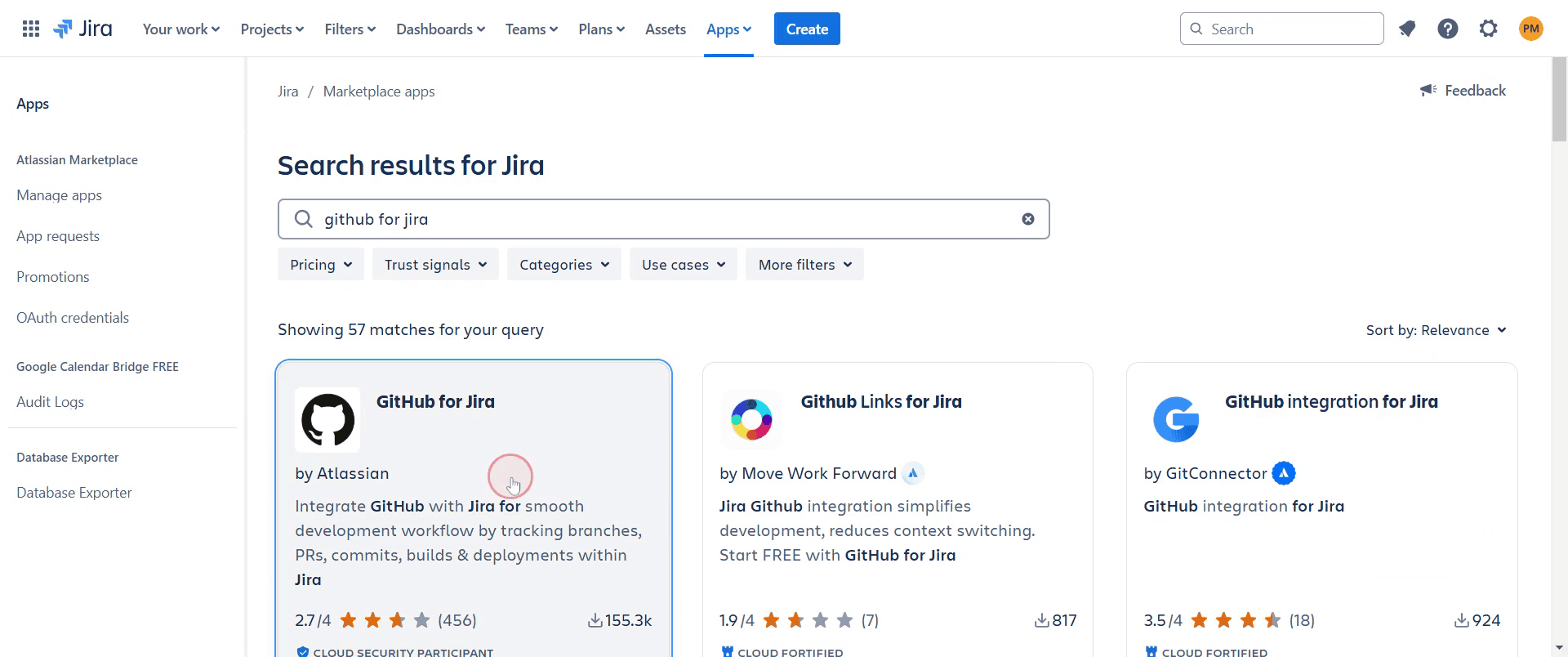
Task: Click the GitHub for Jira octocat logo
Action: point(327,420)
